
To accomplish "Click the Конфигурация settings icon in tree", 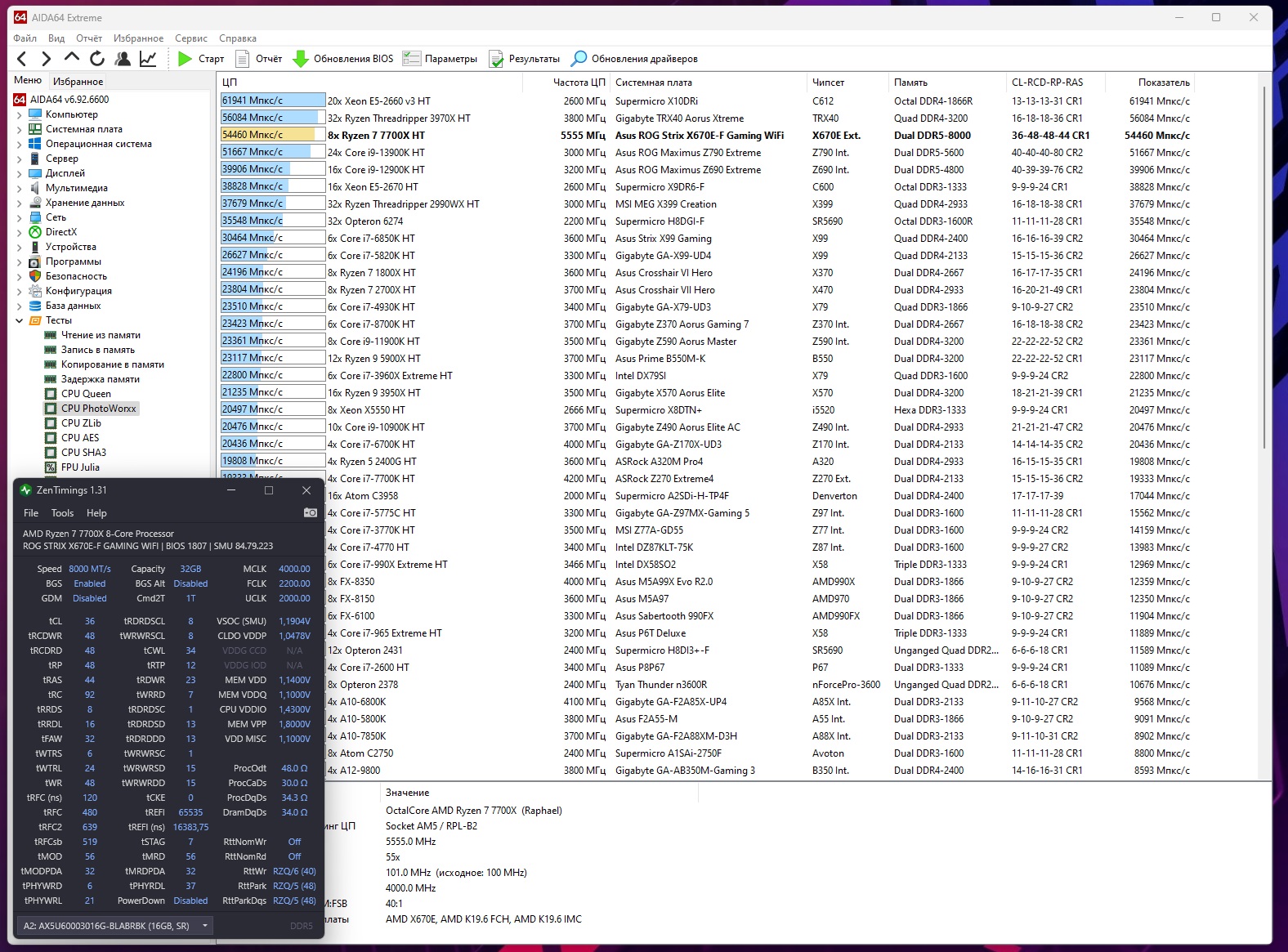I will pyautogui.click(x=35, y=291).
